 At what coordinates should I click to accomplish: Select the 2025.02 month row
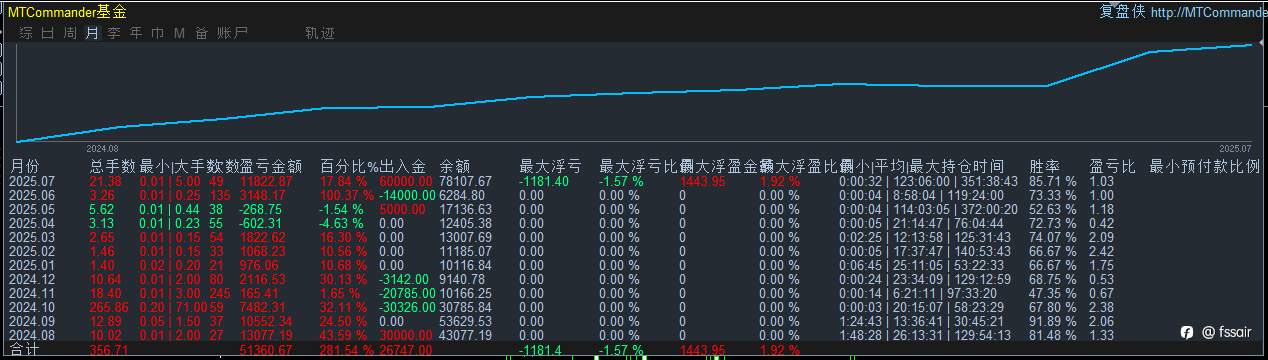(634, 251)
